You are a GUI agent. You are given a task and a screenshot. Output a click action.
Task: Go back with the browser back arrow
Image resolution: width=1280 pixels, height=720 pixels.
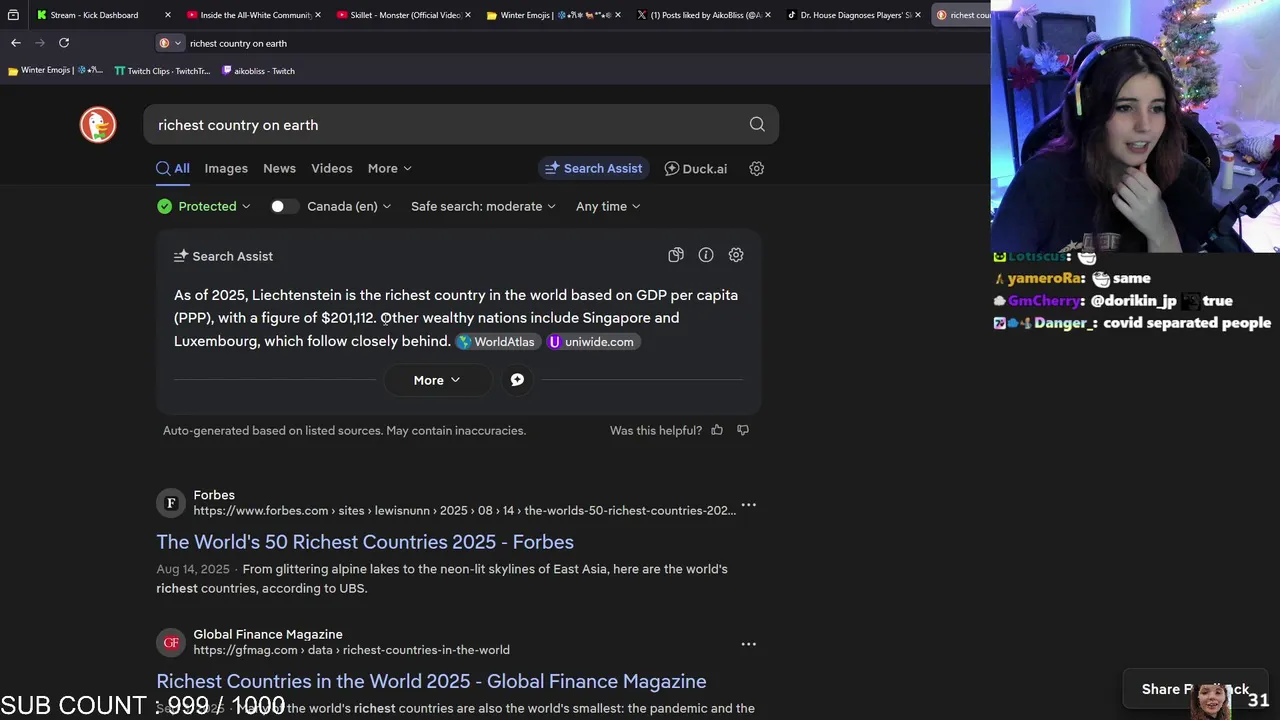(x=16, y=42)
